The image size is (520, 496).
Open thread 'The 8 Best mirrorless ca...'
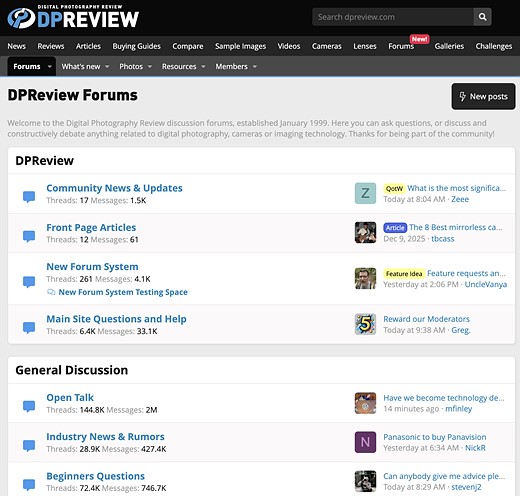point(456,227)
